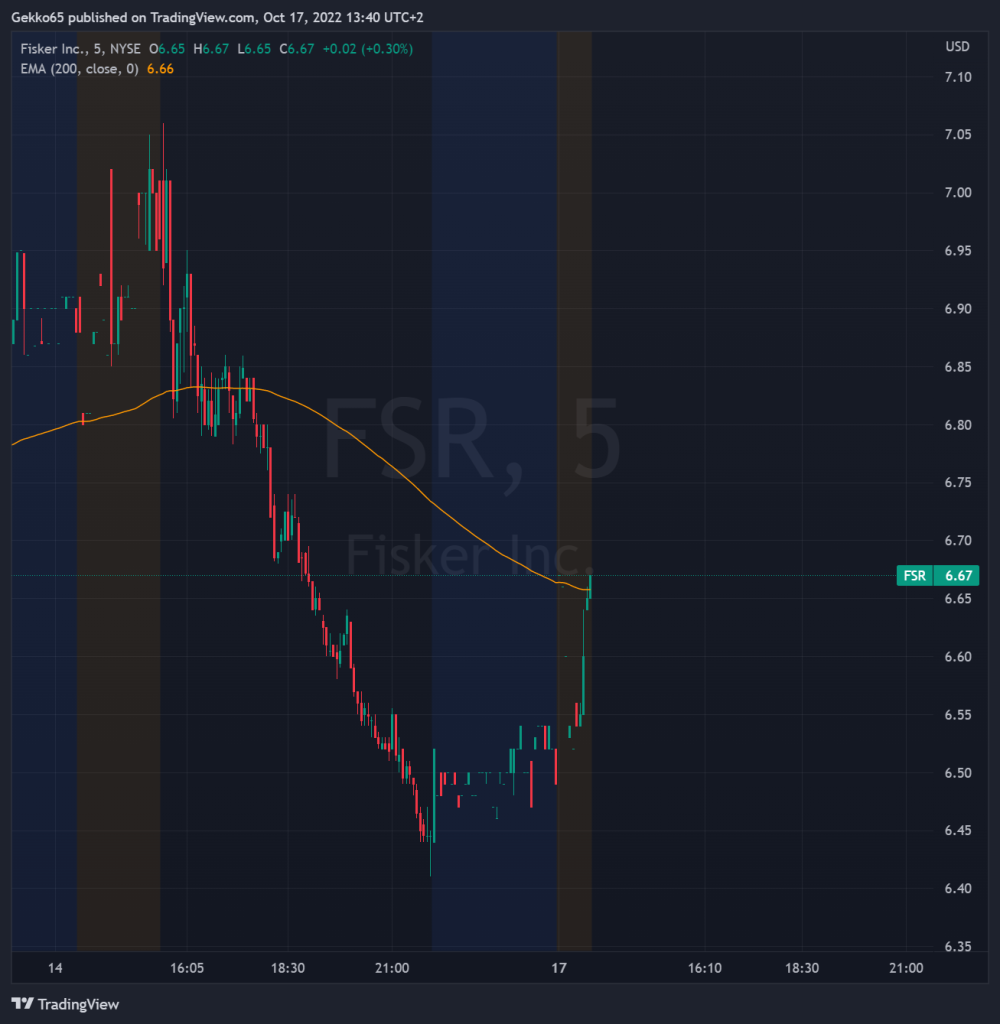Open the USD currency label
The height and width of the screenshot is (1024, 1000).
pos(957,47)
